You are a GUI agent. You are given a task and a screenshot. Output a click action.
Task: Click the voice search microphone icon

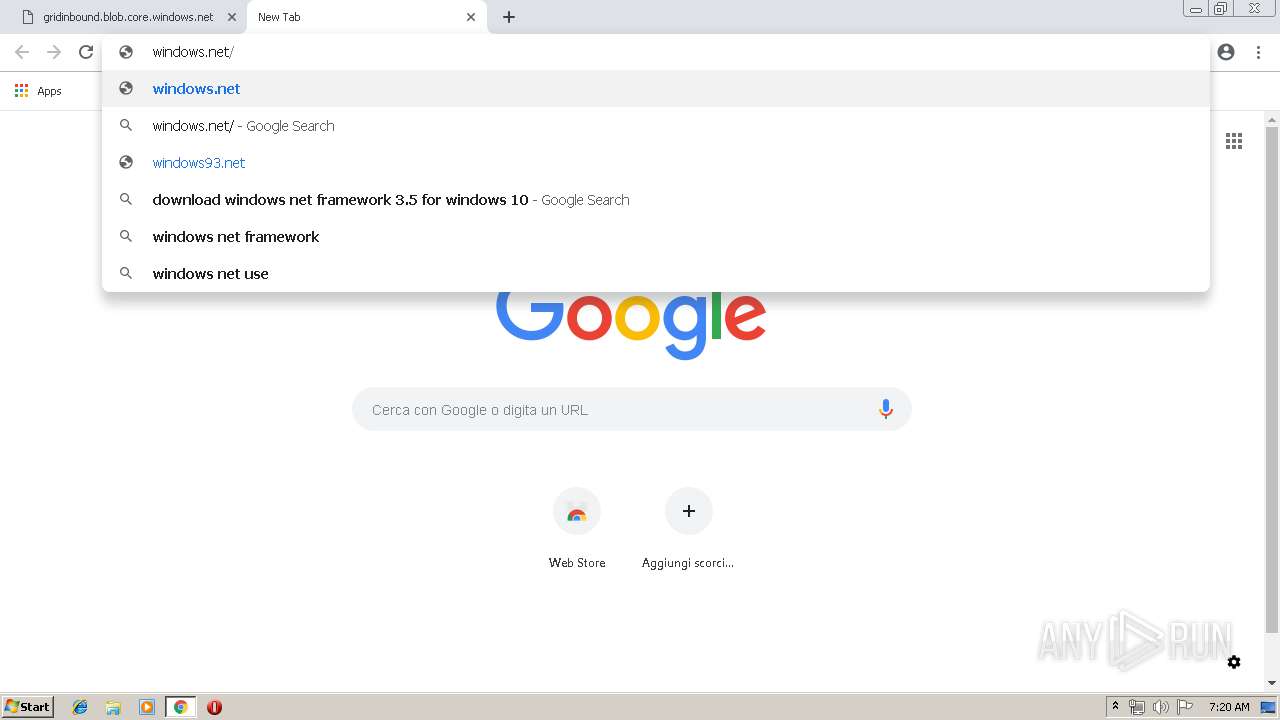point(885,409)
